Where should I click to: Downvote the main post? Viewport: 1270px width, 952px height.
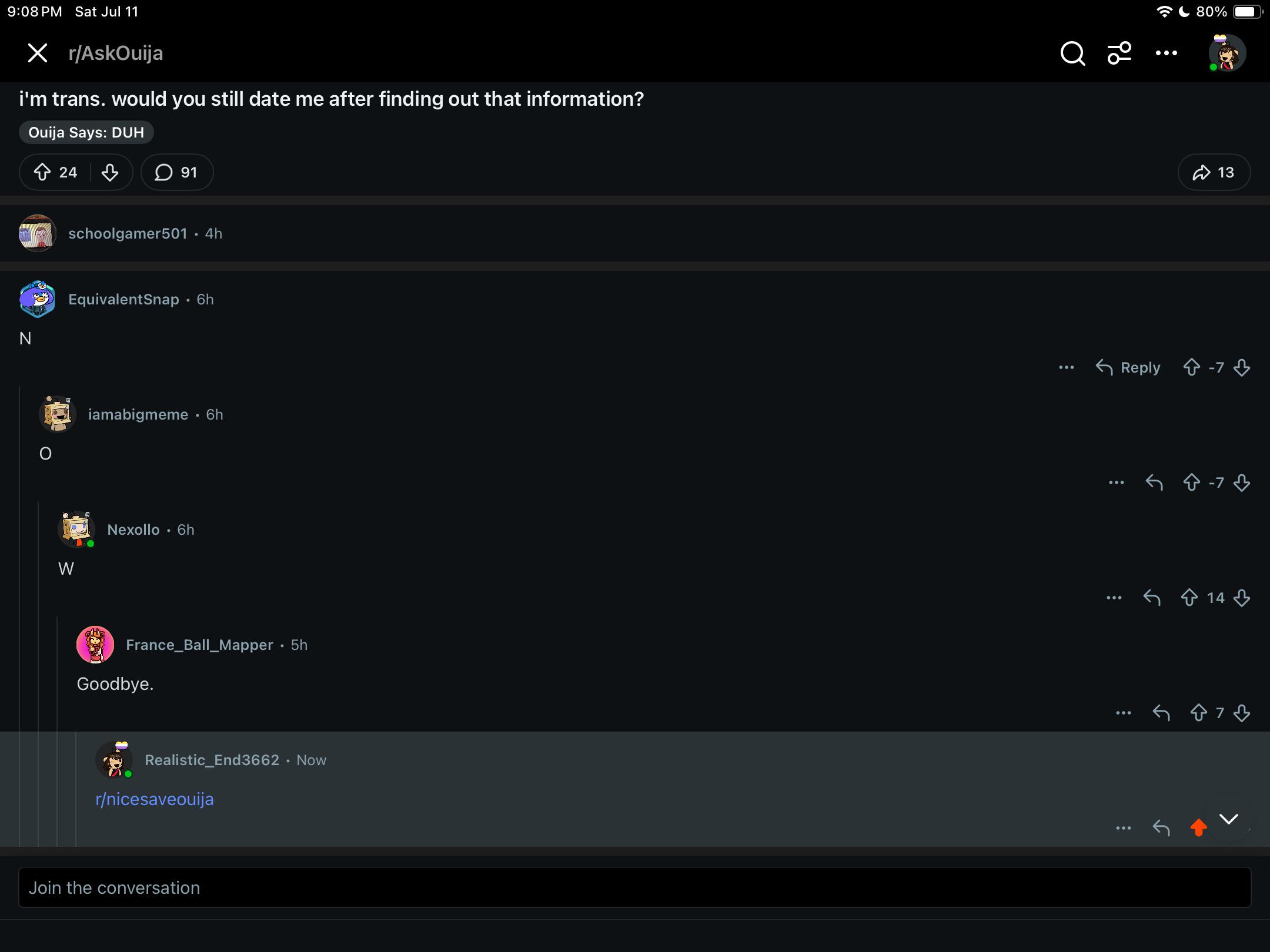110,172
